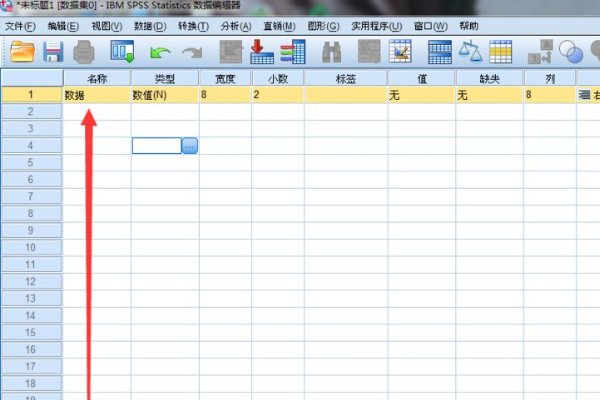
Task: Click the Insert cases icon
Action: 369,51
